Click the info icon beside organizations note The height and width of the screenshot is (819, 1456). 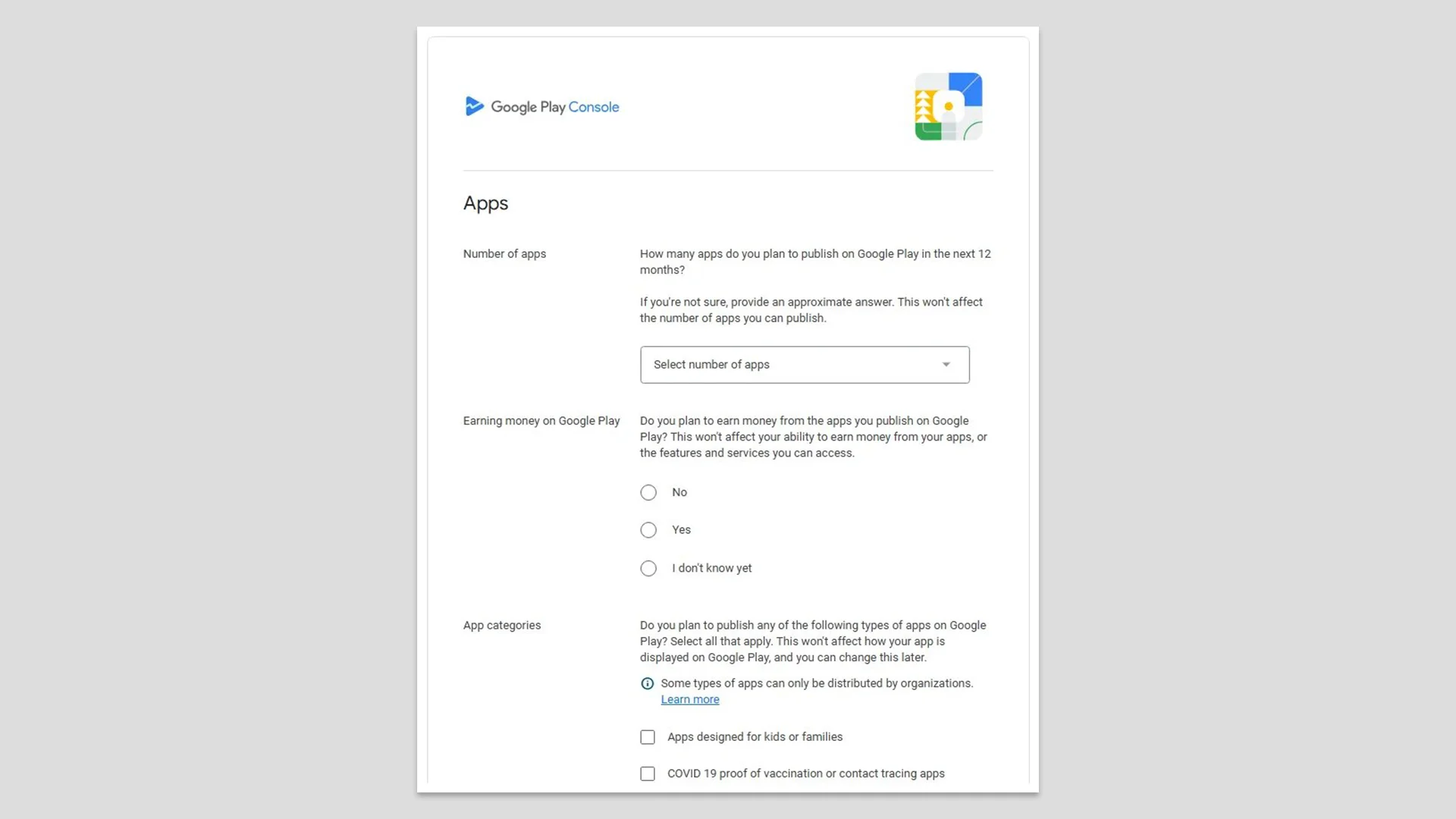(647, 683)
